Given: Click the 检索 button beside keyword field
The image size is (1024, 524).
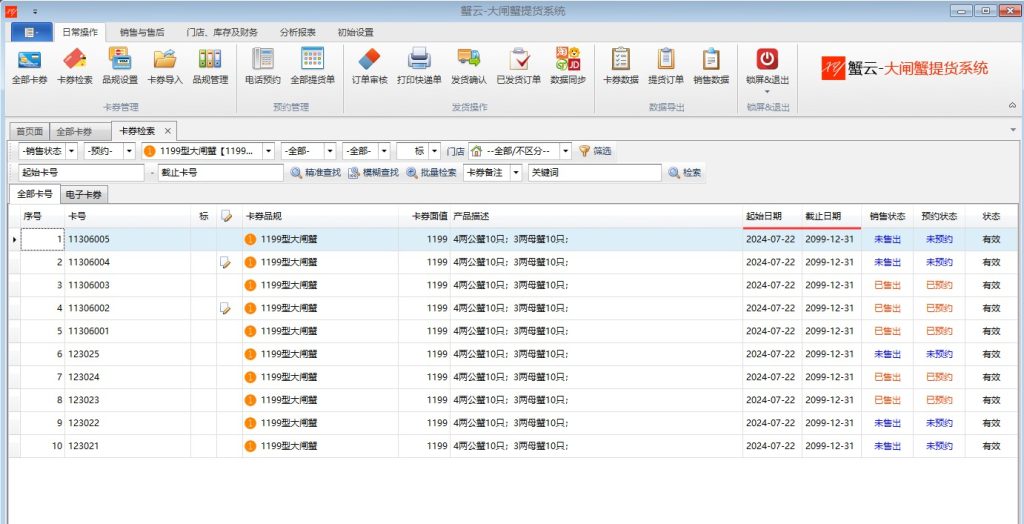Looking at the screenshot, I should tap(685, 173).
